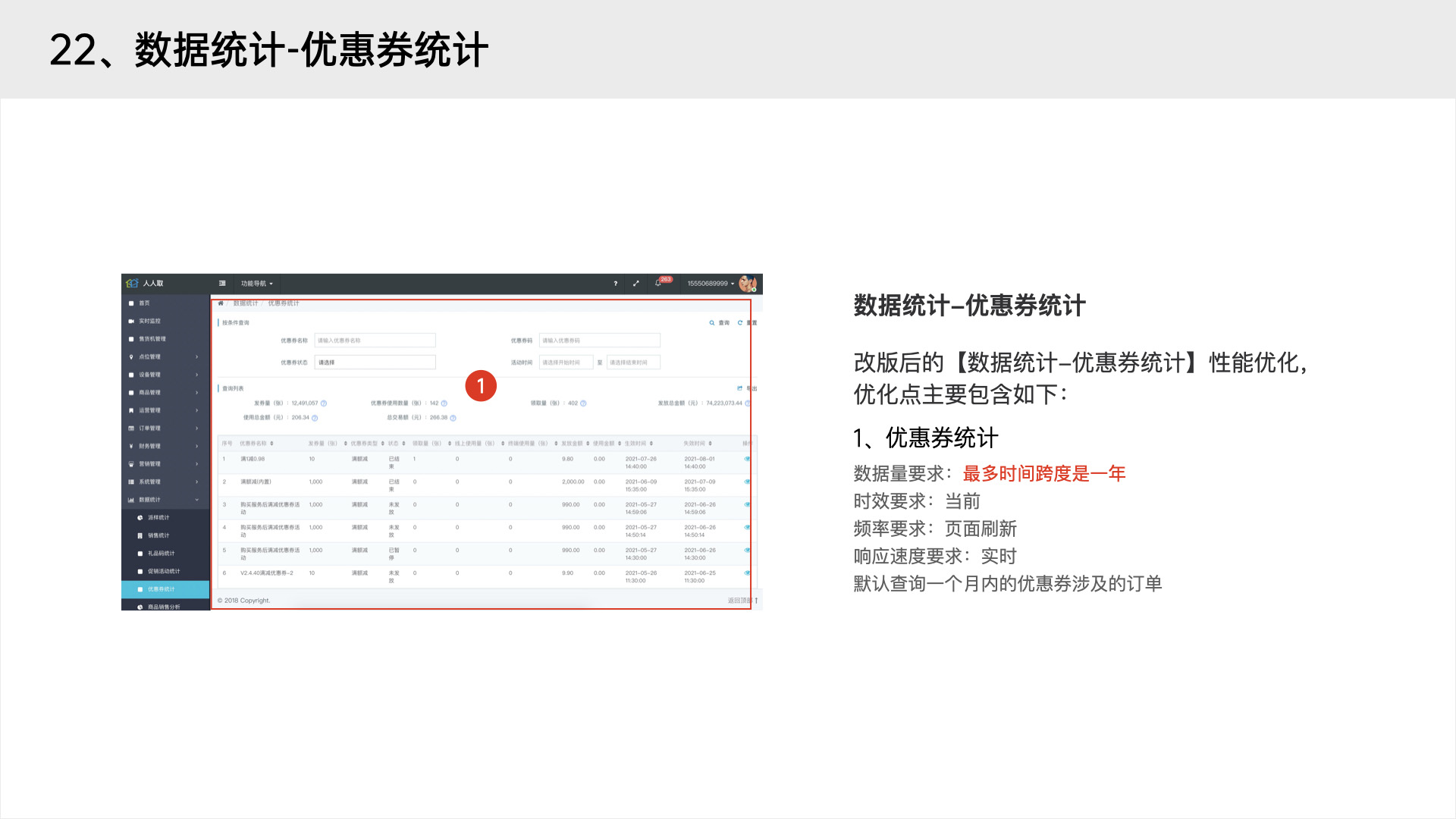Collapse the 数据统计 sidebar menu
The height and width of the screenshot is (819, 1456).
165,500
